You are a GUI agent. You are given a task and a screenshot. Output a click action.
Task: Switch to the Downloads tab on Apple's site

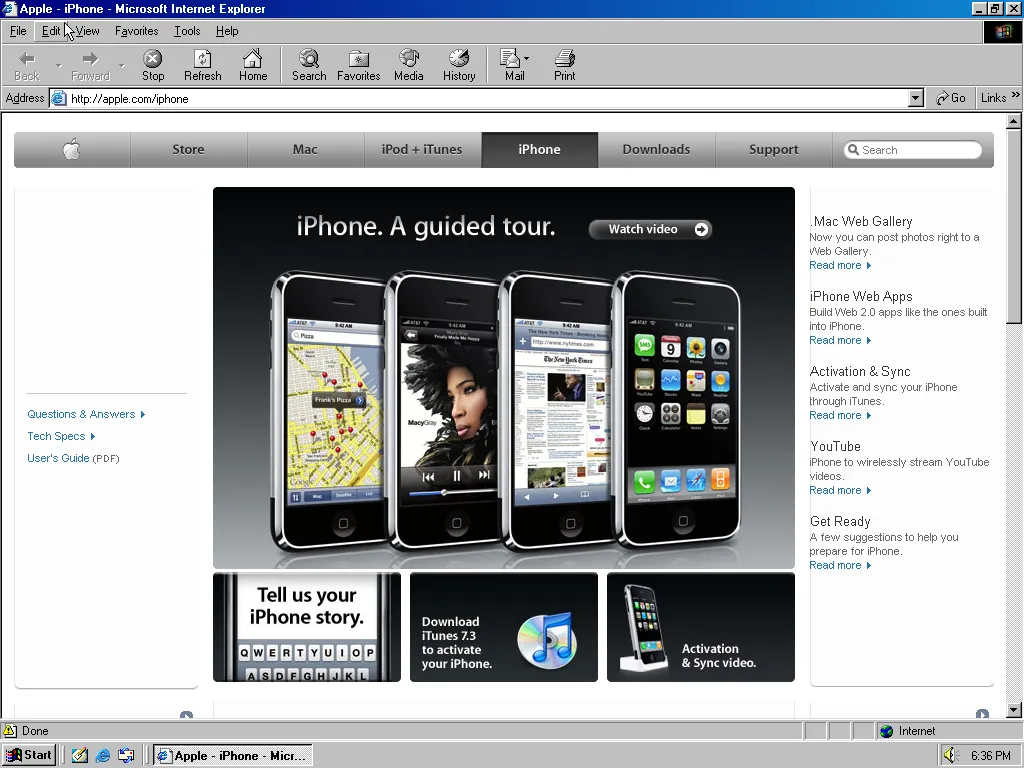click(x=656, y=149)
